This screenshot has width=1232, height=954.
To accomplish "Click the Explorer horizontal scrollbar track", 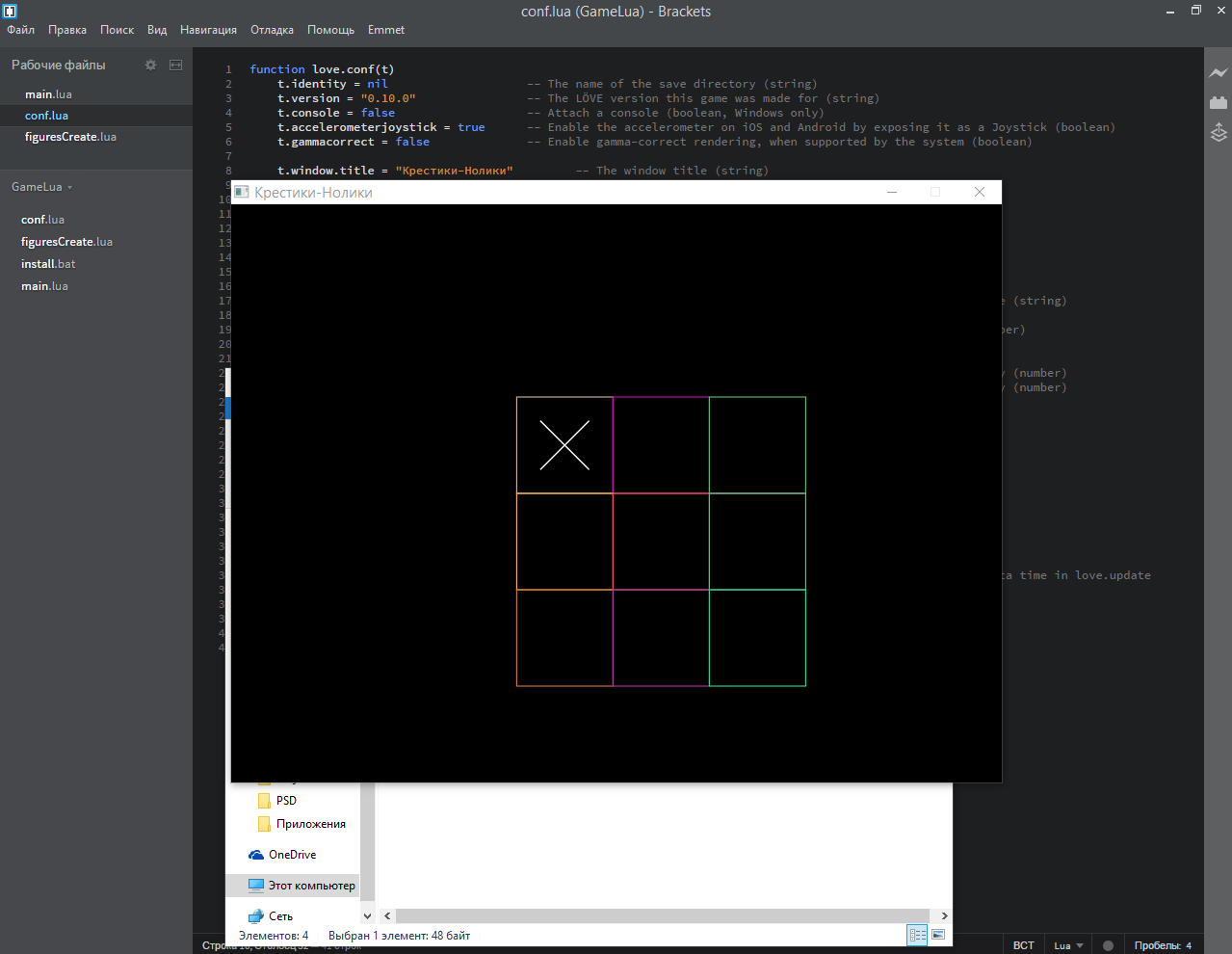I will coord(663,915).
